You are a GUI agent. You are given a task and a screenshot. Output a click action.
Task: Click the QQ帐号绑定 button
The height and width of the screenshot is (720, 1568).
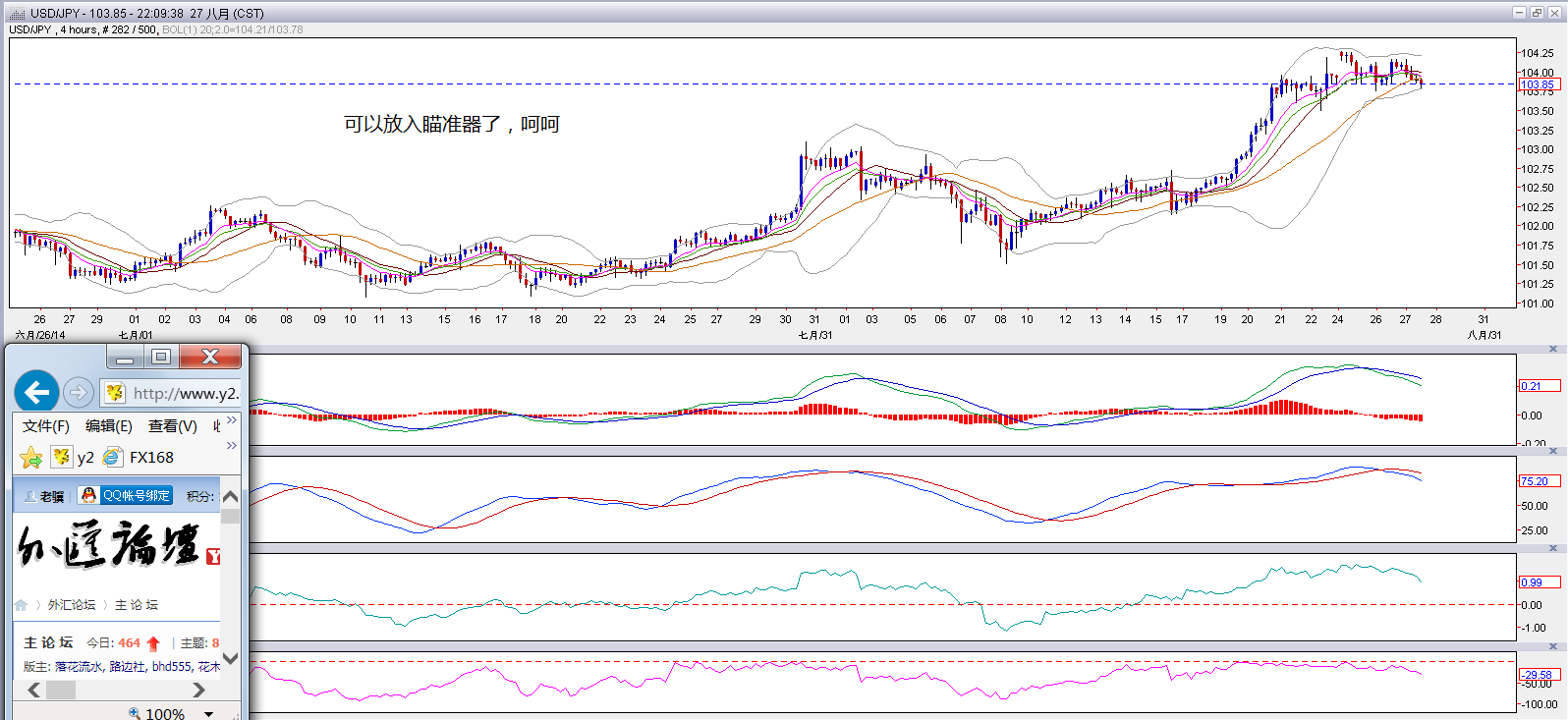[126, 495]
